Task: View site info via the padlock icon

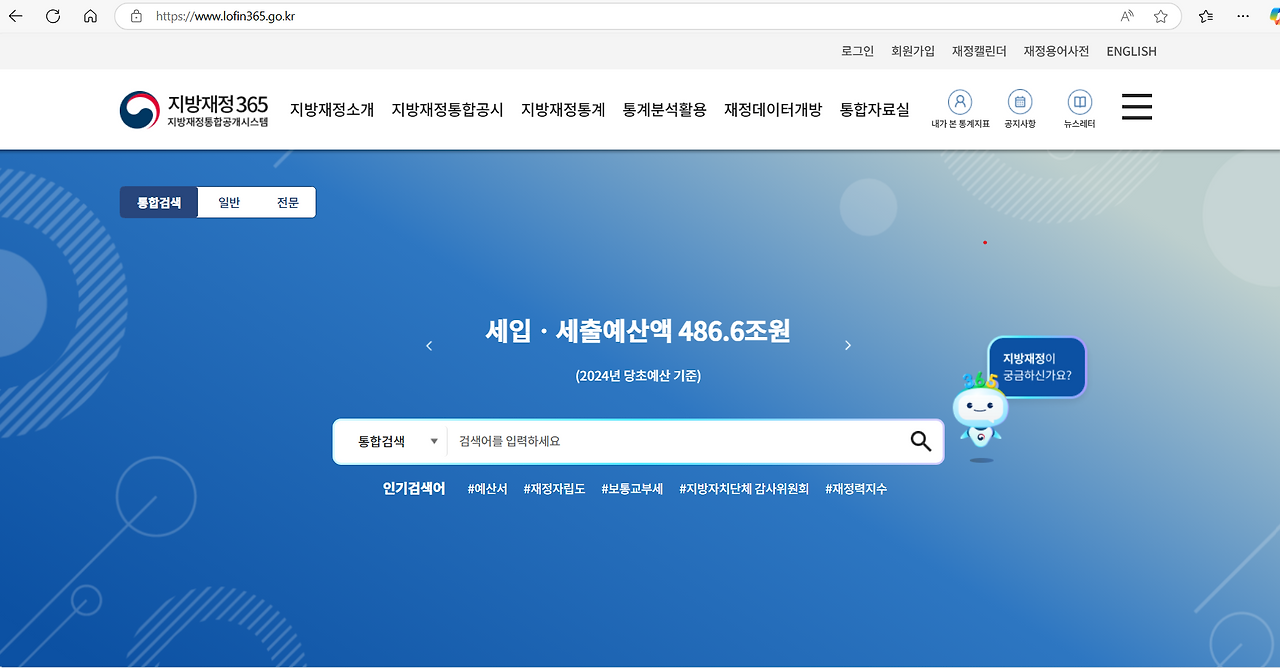Action: [x=136, y=16]
